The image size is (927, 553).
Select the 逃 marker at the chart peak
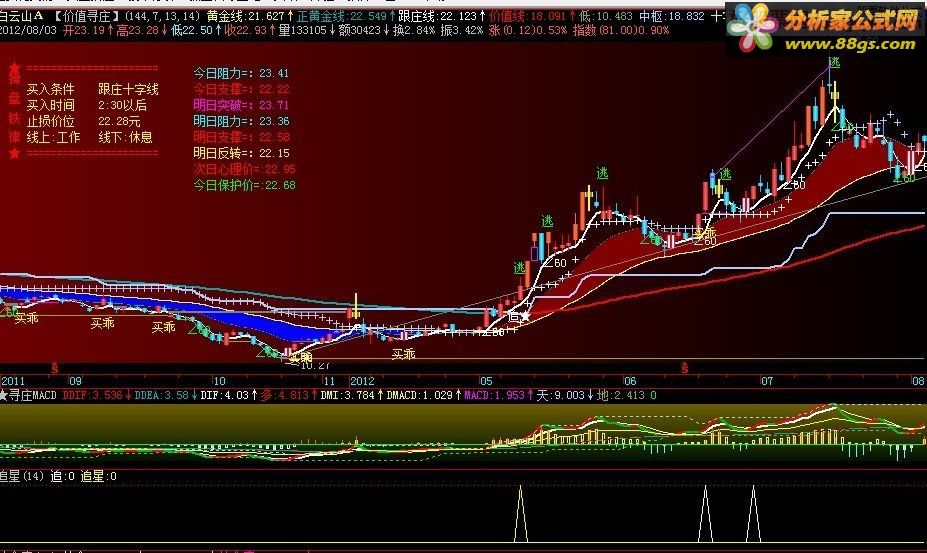tap(834, 62)
